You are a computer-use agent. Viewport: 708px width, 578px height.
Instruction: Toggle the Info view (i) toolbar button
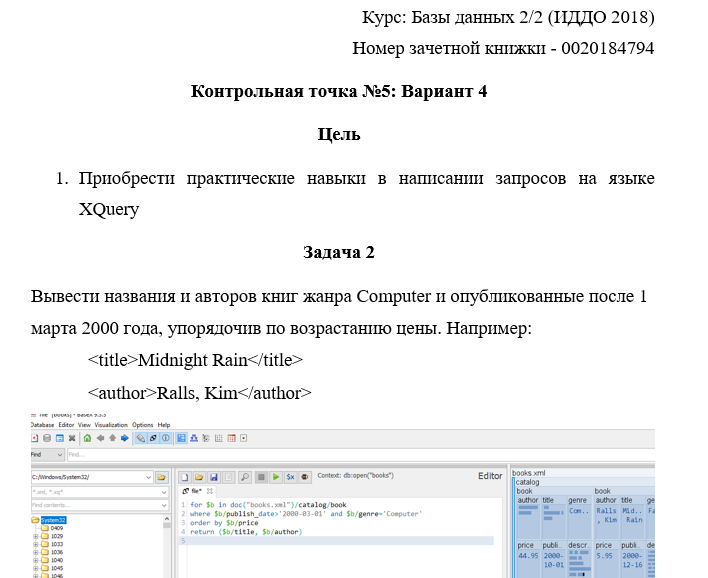pos(166,438)
